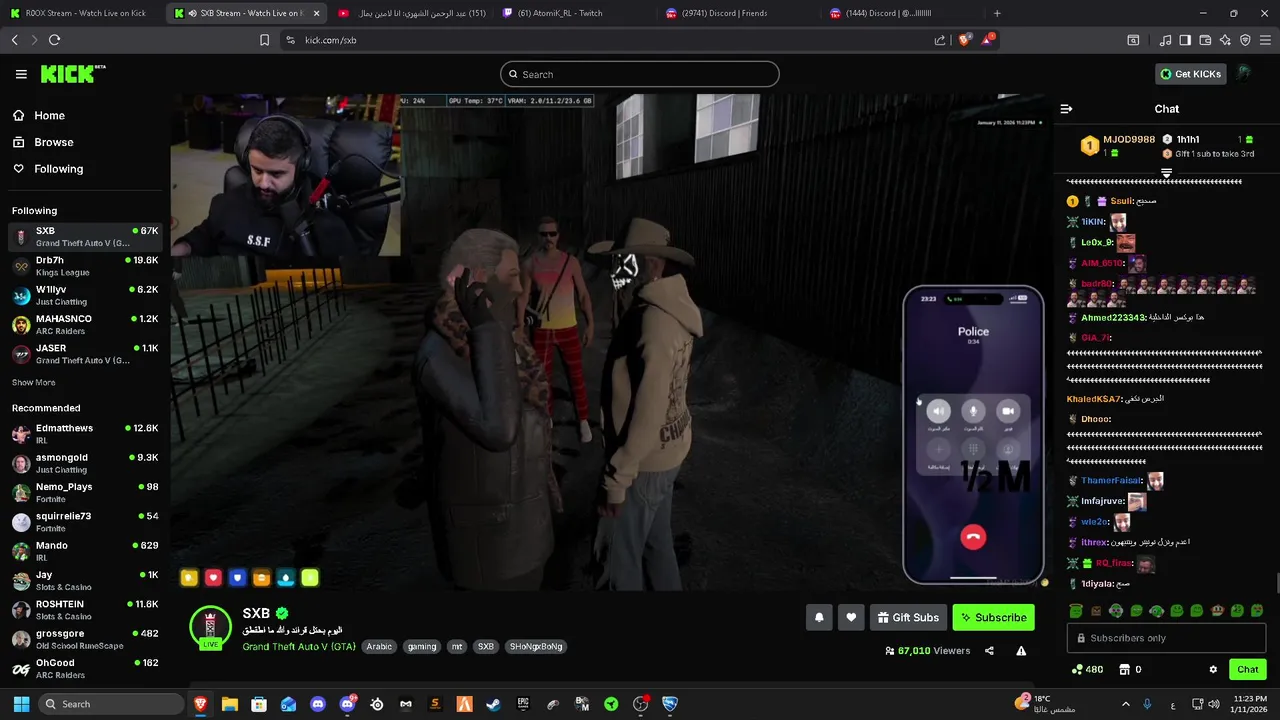Show hidden system tray icons
Viewport: 1280px width, 720px height.
1125,704
